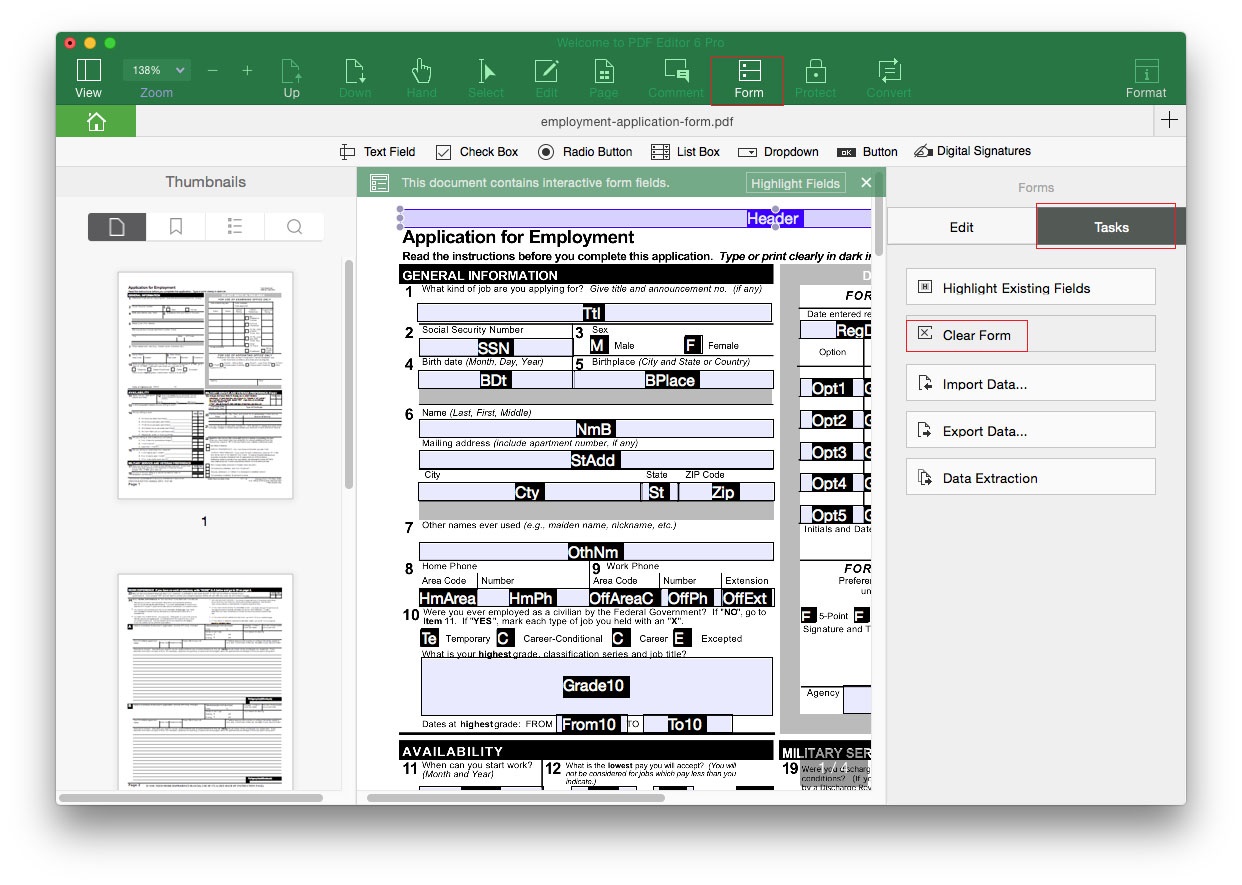Select the Opt1 field
1242x885 pixels.
(x=829, y=388)
